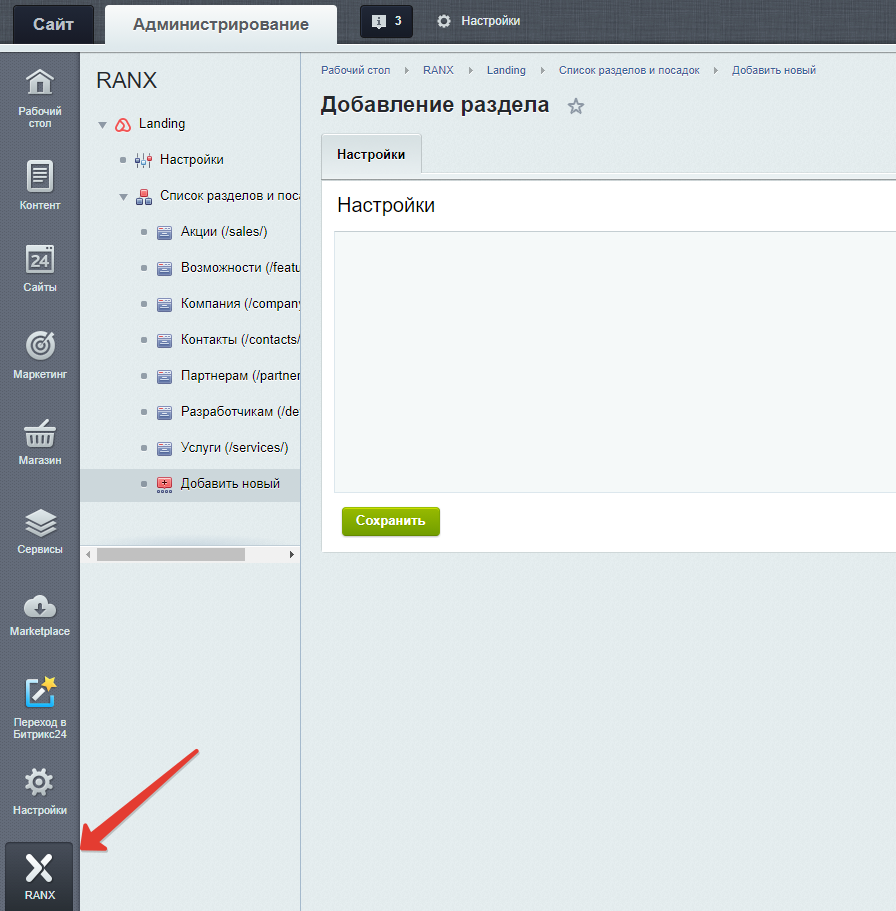This screenshot has height=911, width=896.
Task: Click the Партнерам page icon
Action: (164, 376)
